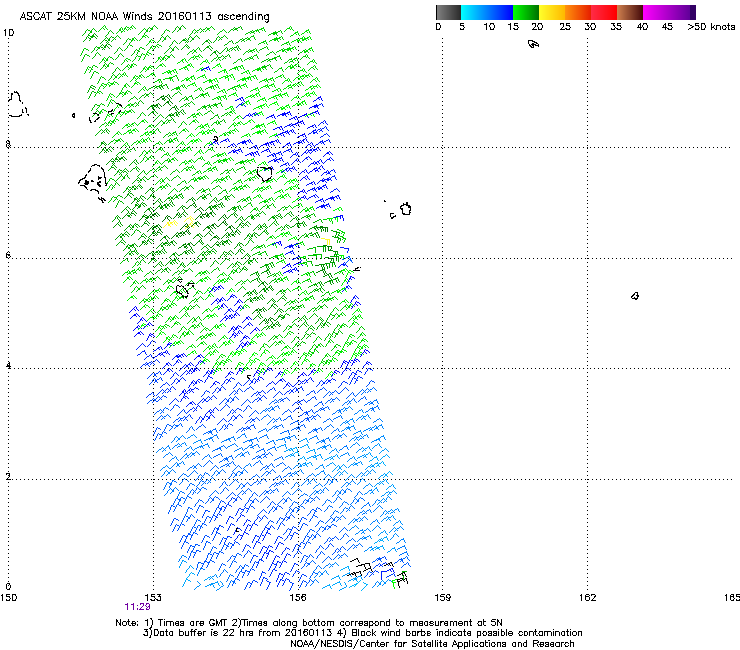Click the orange 25-30 knots legend swatch

click(x=578, y=12)
